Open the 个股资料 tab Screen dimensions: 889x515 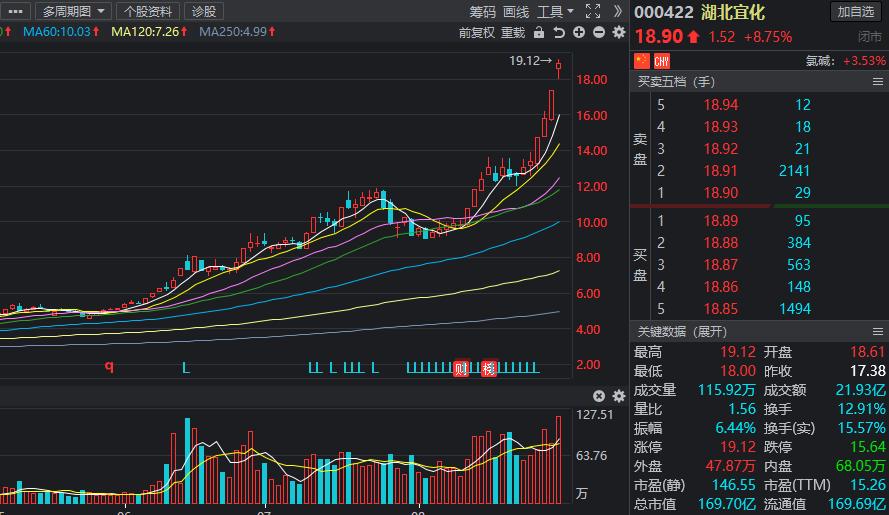click(148, 11)
